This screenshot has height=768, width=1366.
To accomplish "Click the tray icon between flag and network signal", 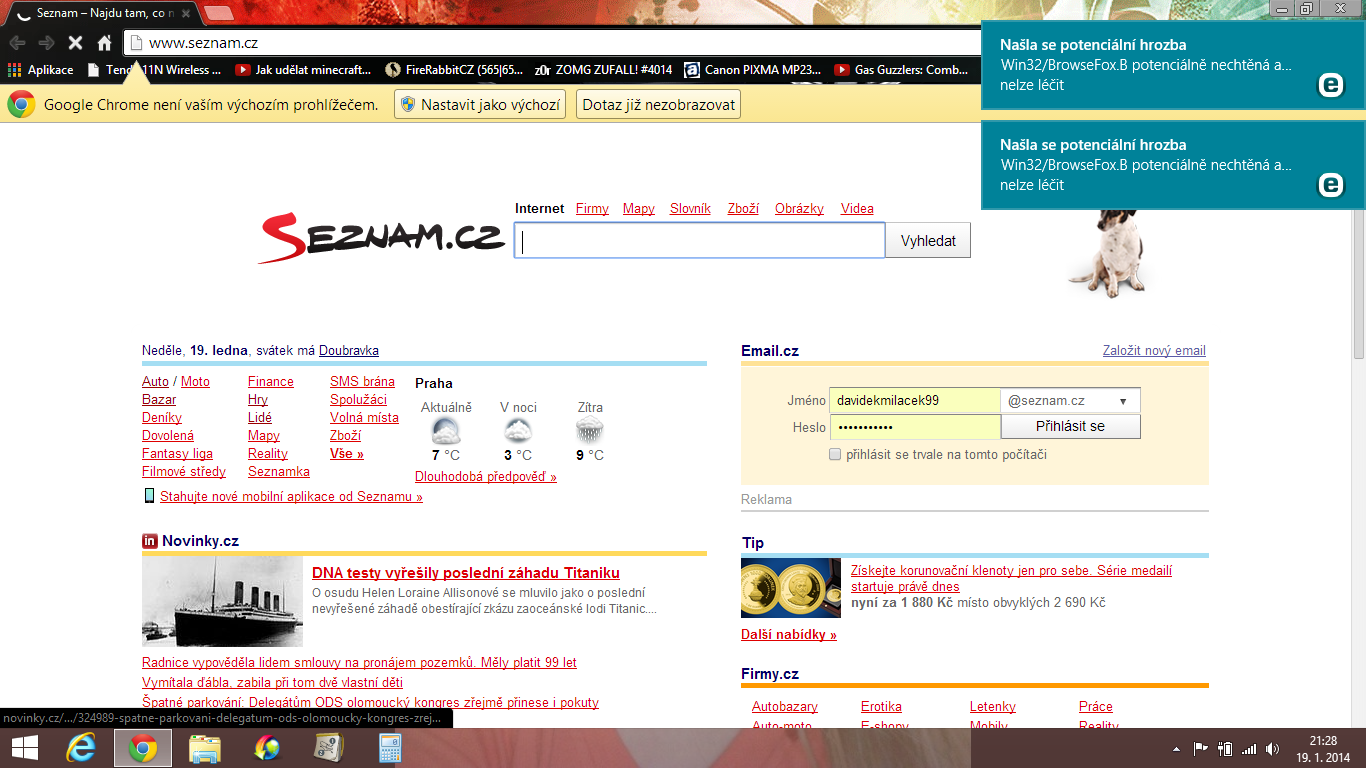I will pos(1225,748).
